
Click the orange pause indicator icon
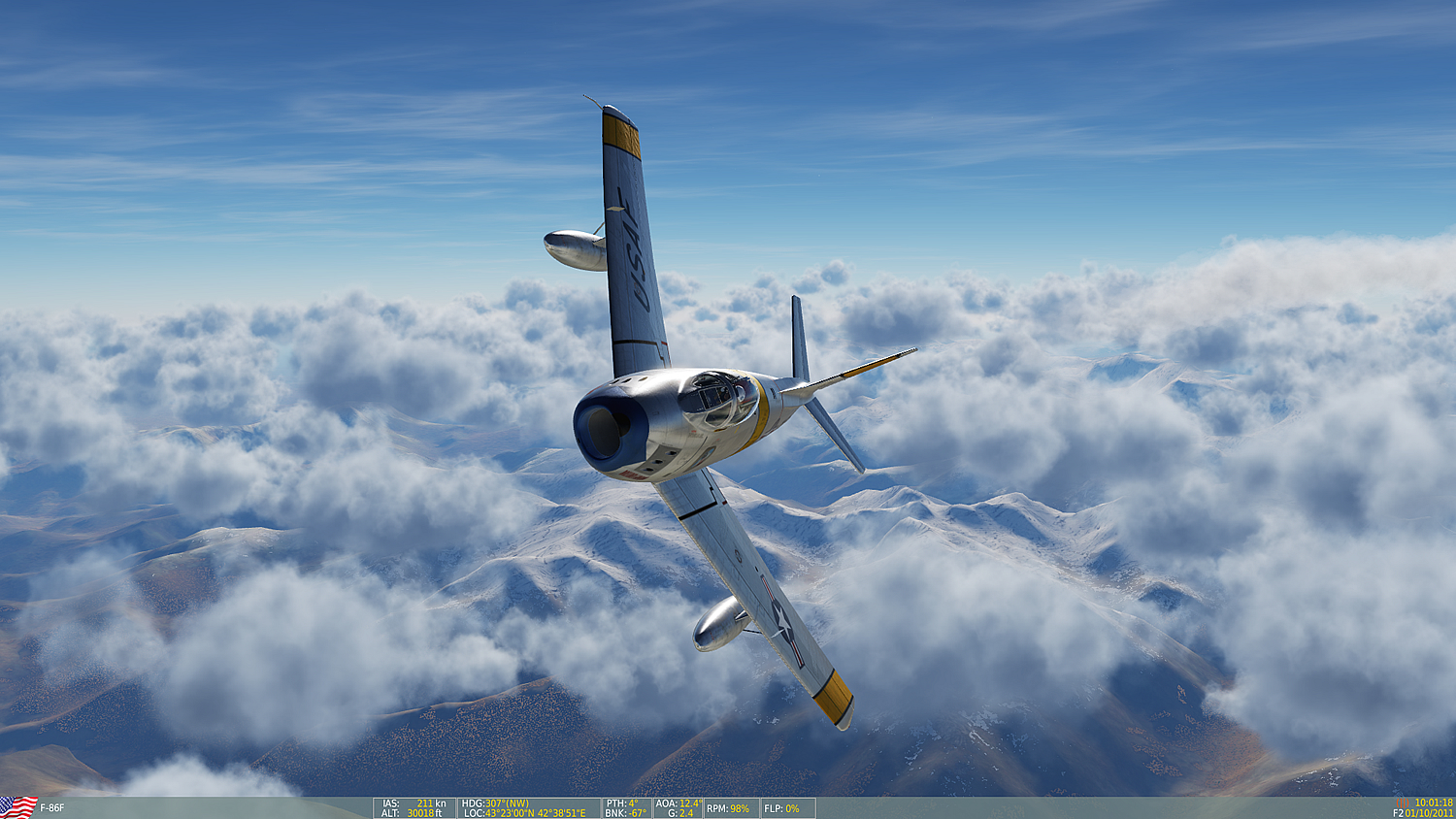tap(1402, 803)
